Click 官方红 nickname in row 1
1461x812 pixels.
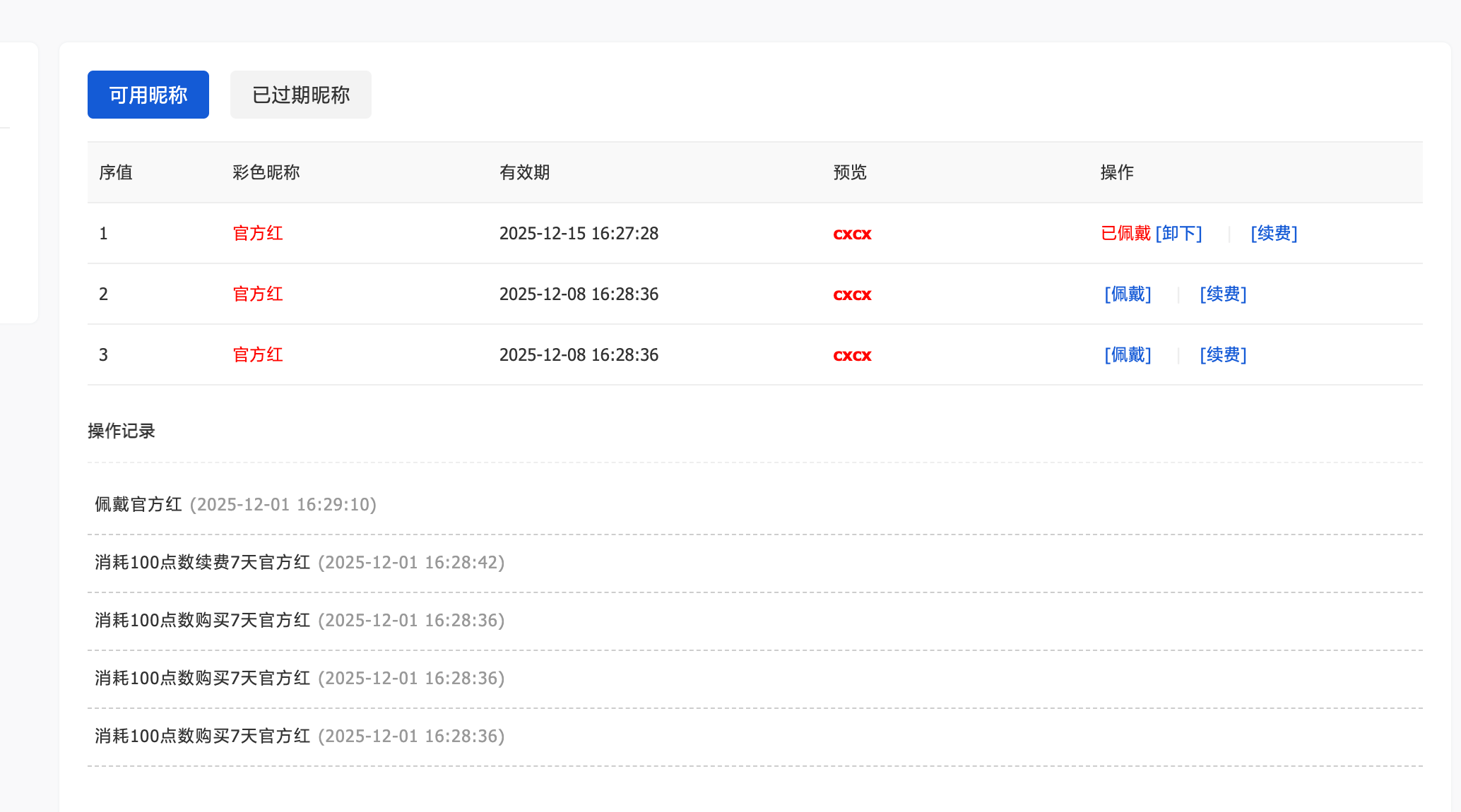click(258, 233)
